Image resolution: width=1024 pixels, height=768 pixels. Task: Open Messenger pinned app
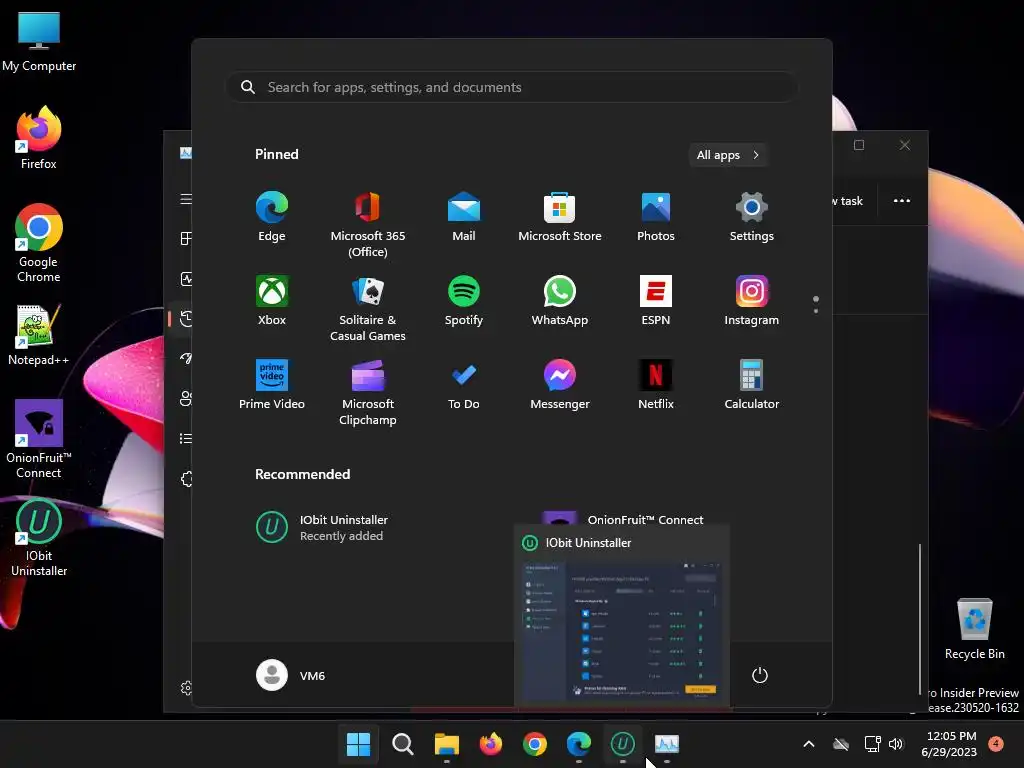click(x=560, y=385)
